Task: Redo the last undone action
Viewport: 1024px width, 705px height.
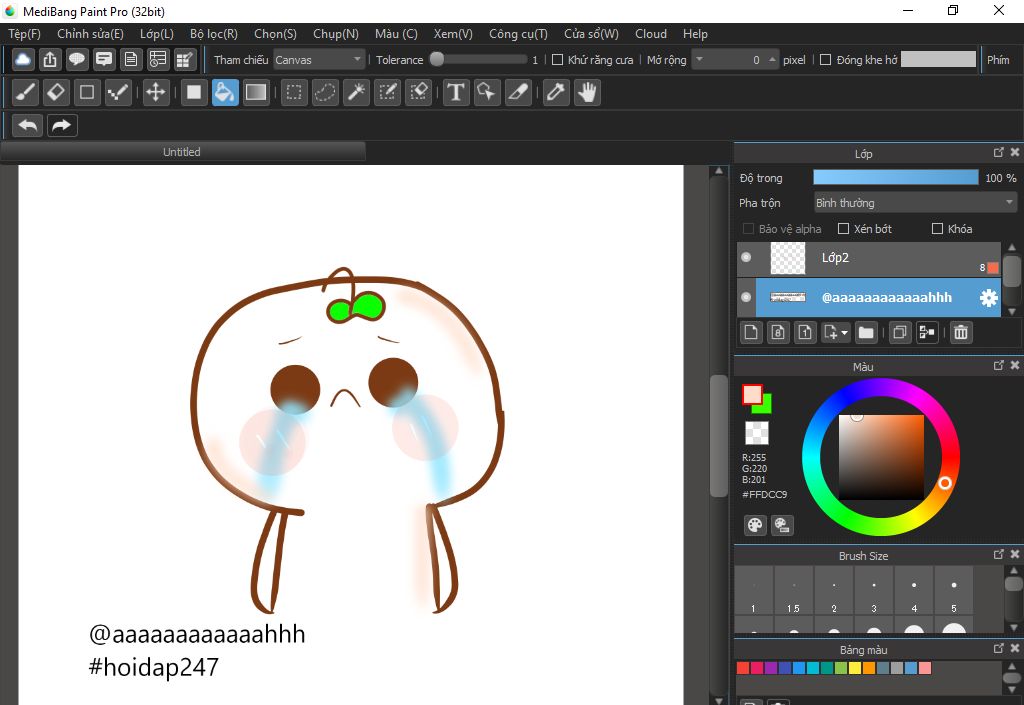Action: 62,125
